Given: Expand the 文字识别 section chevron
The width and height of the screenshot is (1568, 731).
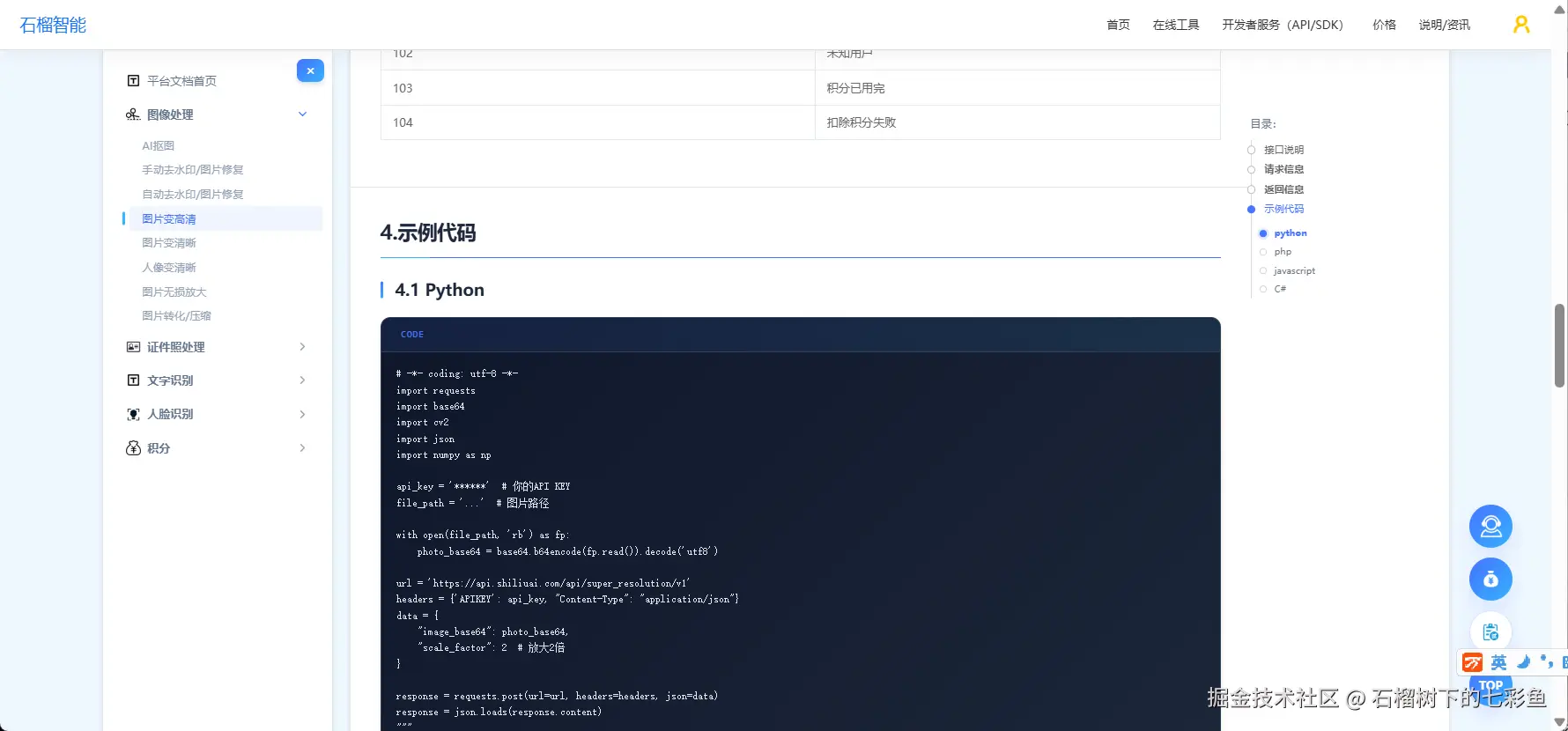Looking at the screenshot, I should 302,380.
